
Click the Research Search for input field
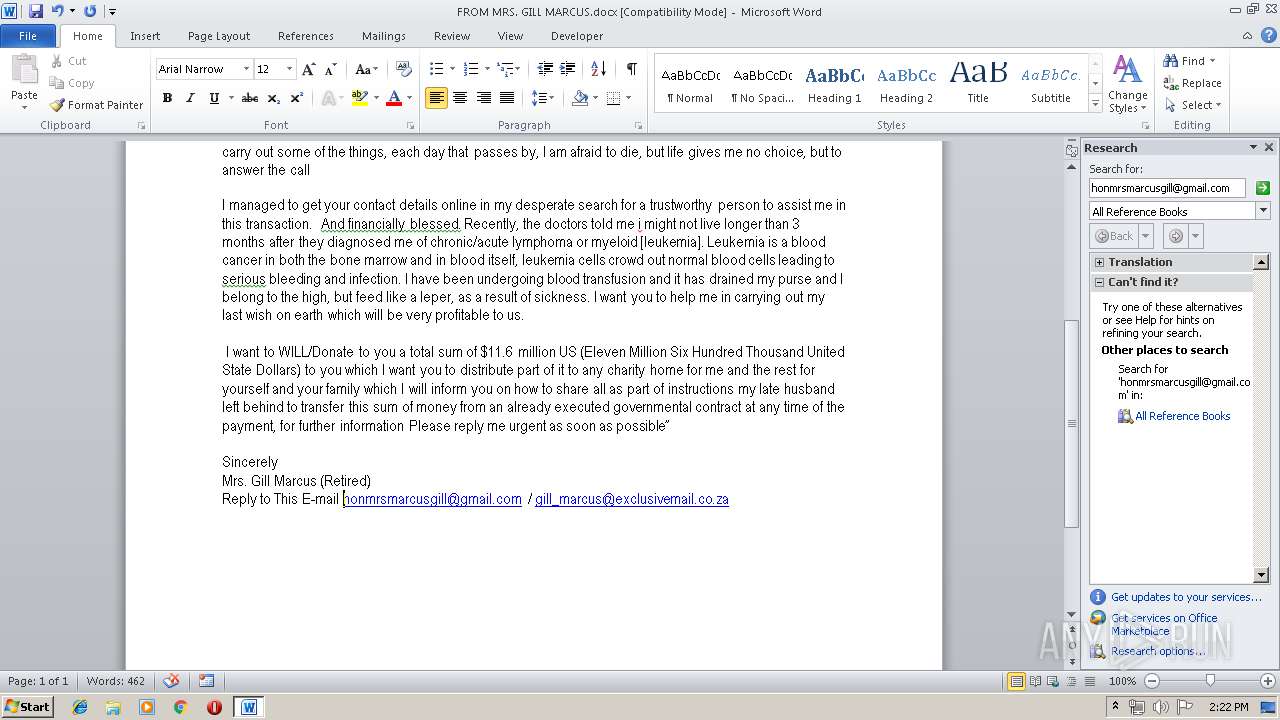coord(1167,188)
